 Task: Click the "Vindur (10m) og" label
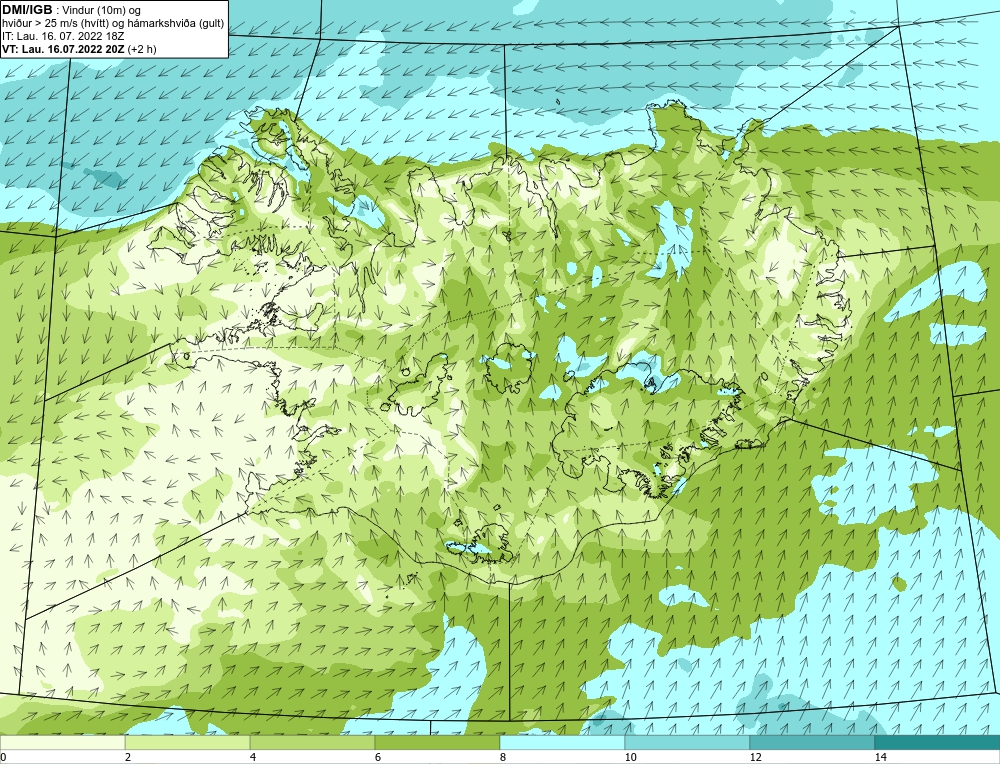point(103,11)
